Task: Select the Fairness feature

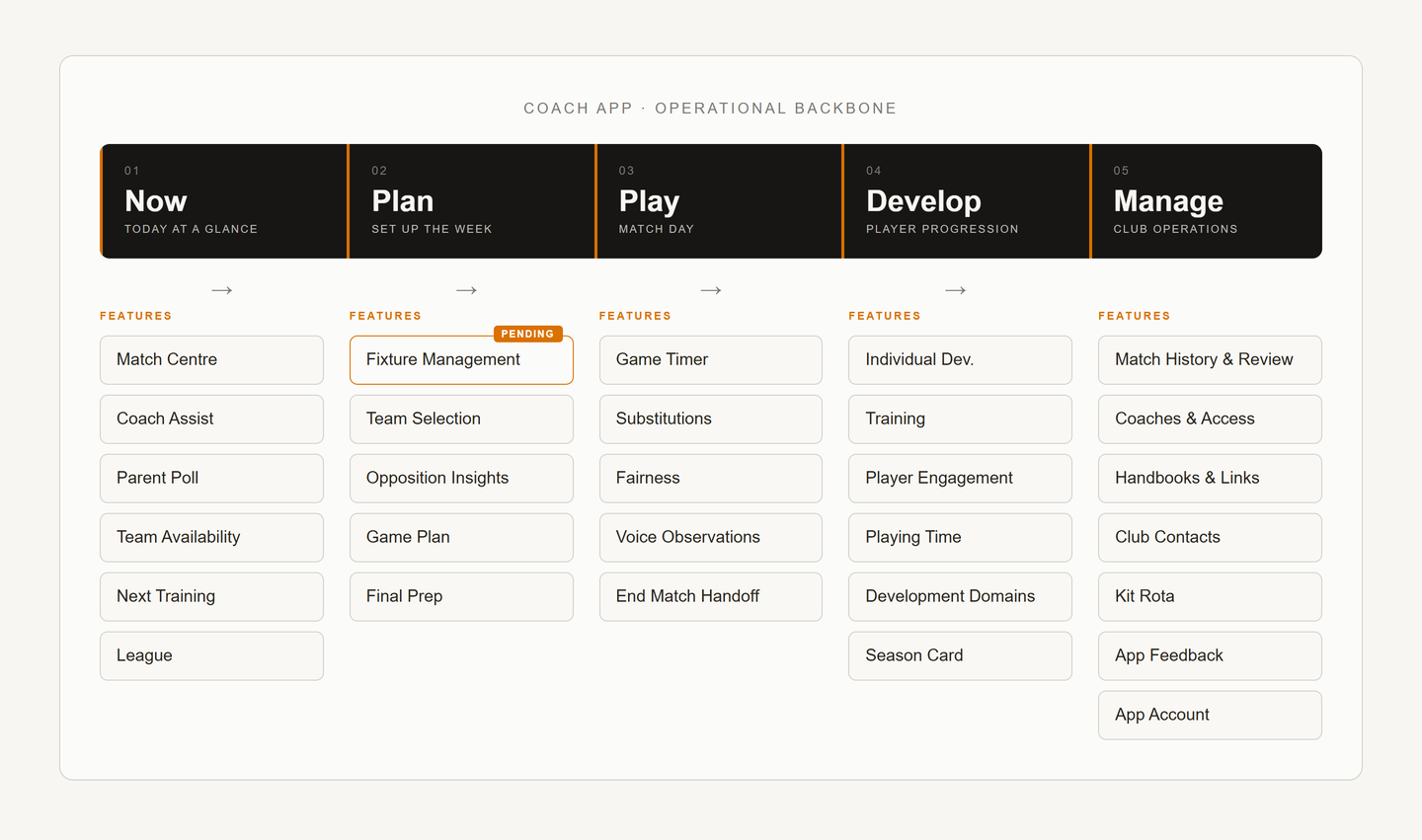Action: (x=711, y=479)
